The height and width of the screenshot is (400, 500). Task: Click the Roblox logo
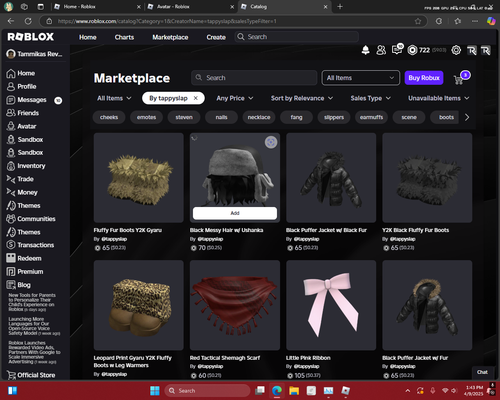[x=31, y=37]
